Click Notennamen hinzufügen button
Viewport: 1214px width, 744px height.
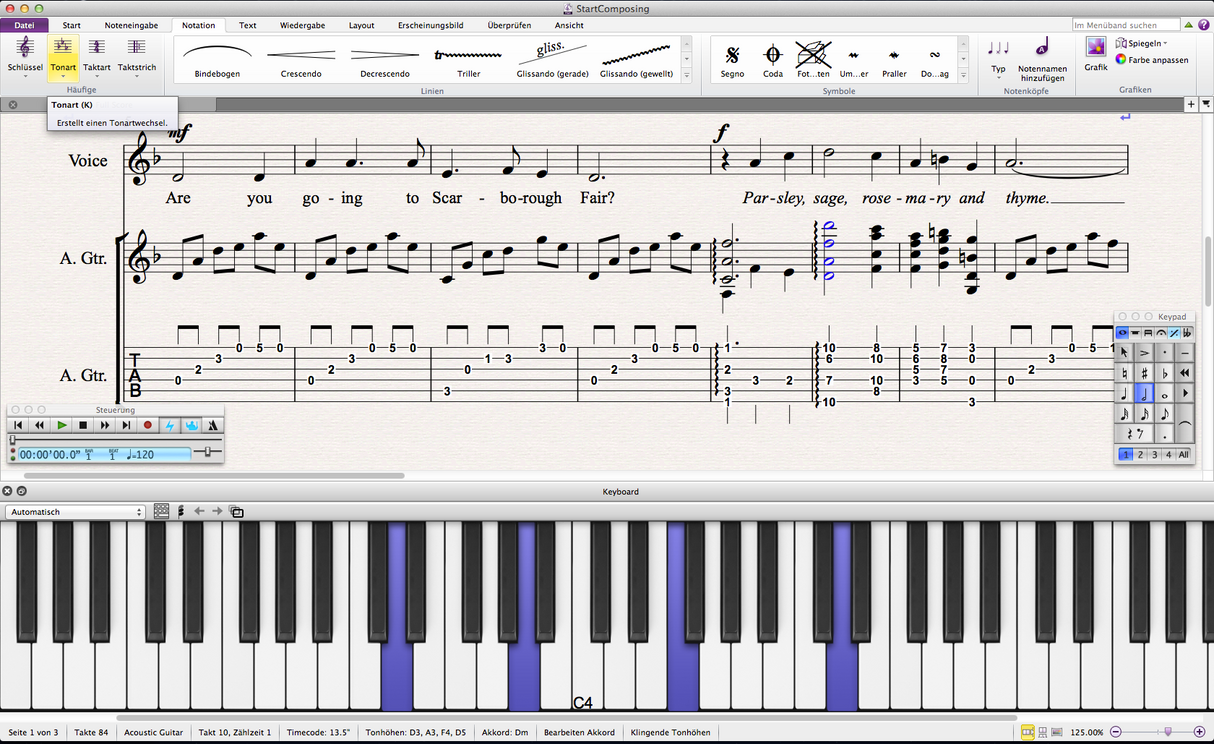pos(1043,59)
